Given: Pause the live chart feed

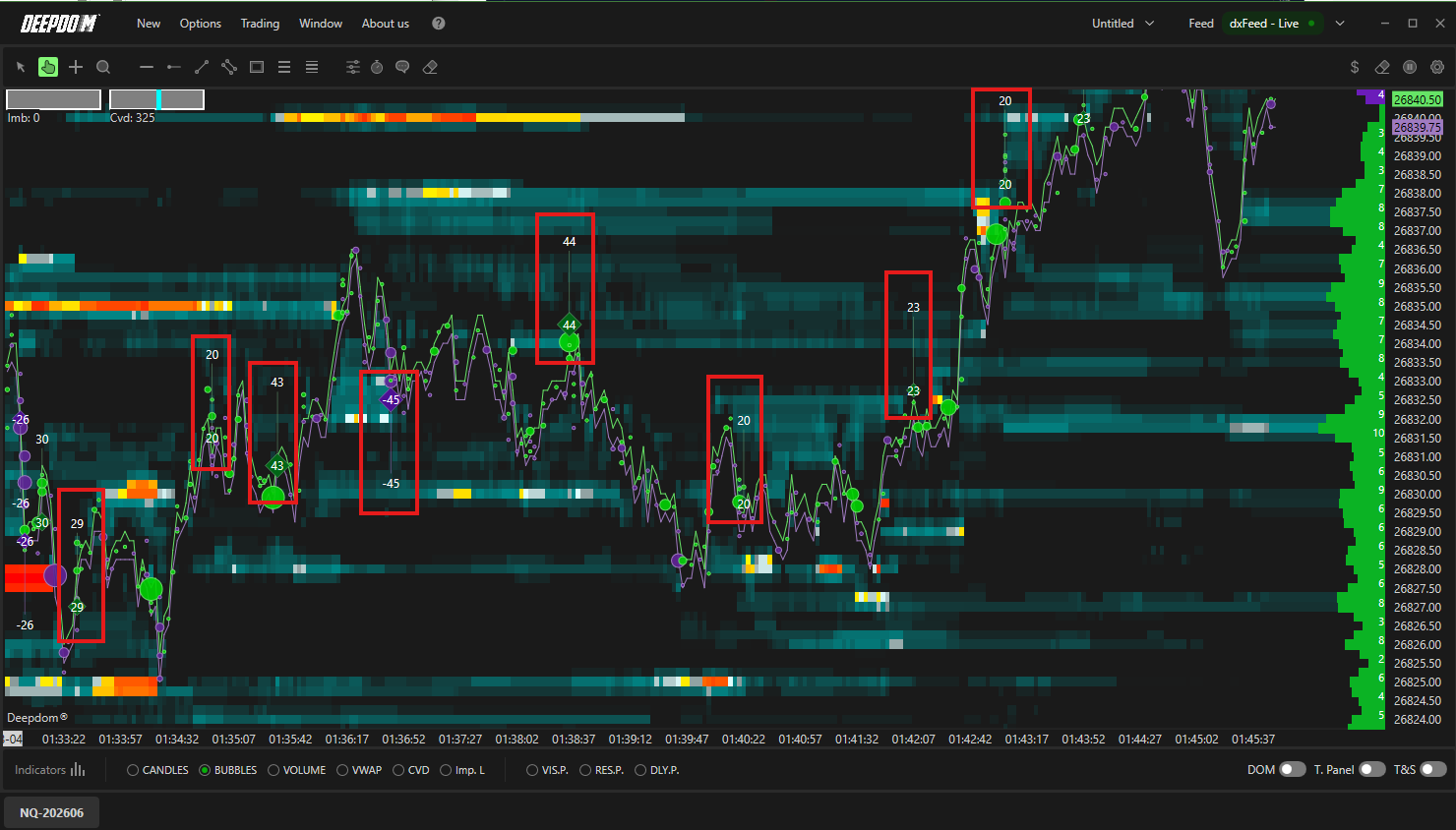Looking at the screenshot, I should point(1410,67).
